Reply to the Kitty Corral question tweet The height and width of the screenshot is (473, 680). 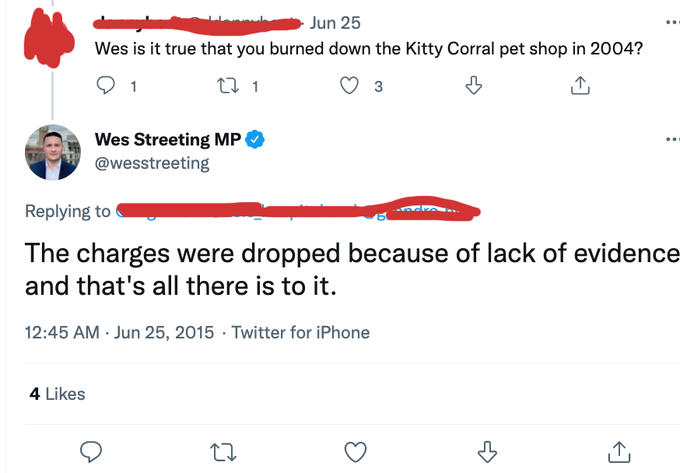tap(108, 87)
